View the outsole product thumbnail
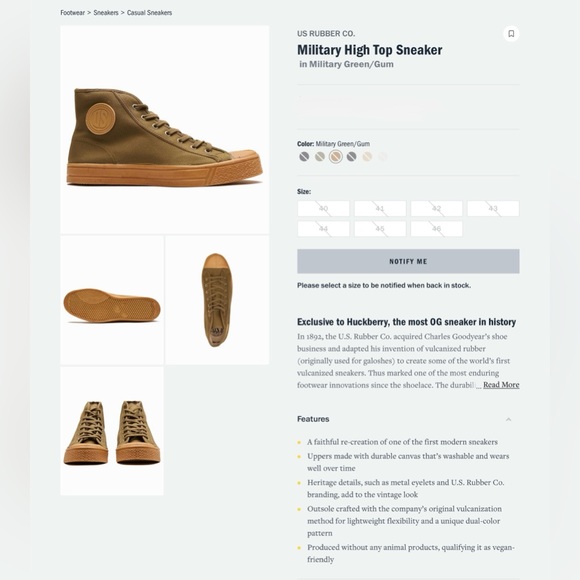Screen dimensions: 580x580 pos(112,300)
